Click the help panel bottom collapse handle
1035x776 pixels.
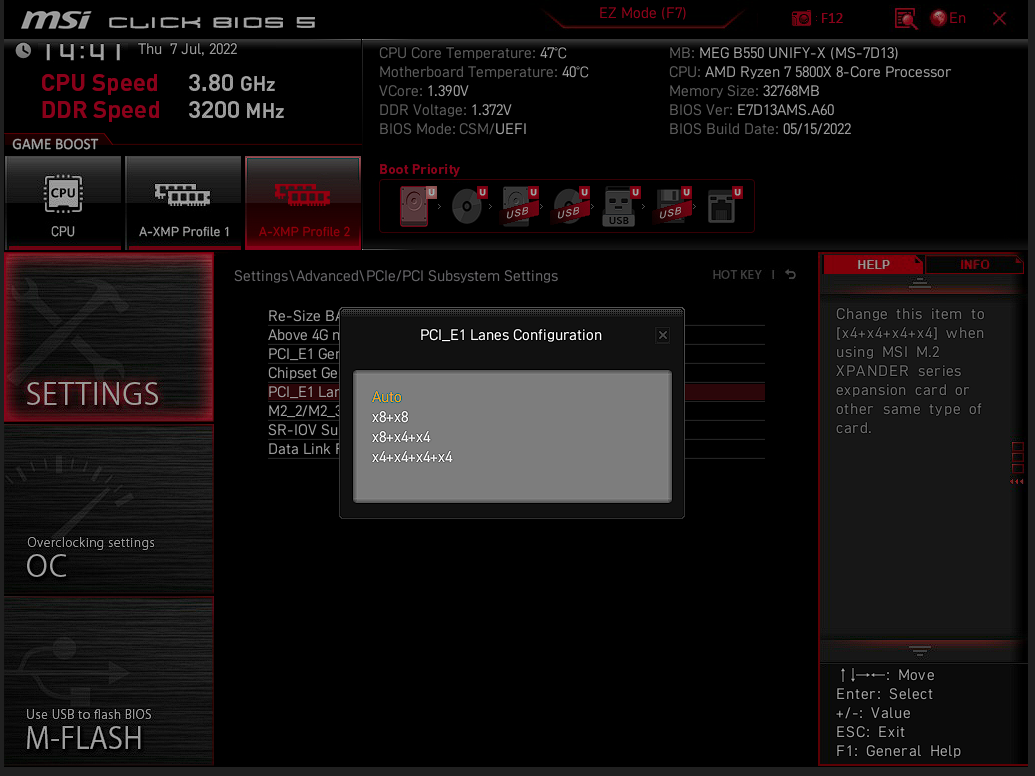point(919,651)
